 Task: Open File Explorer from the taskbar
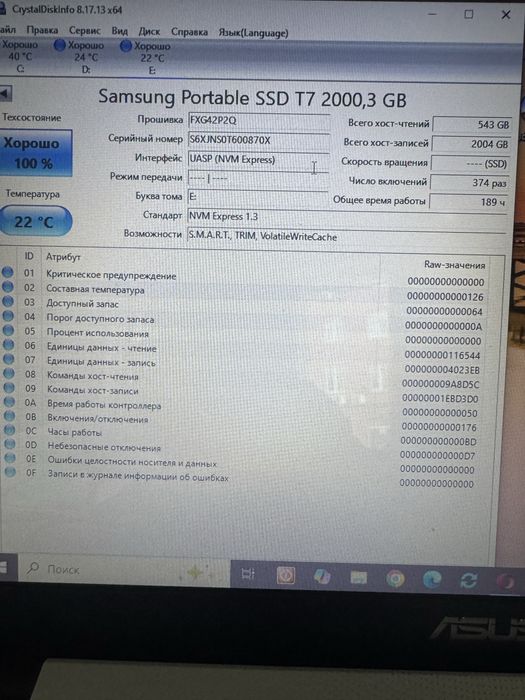pyautogui.click(x=358, y=577)
